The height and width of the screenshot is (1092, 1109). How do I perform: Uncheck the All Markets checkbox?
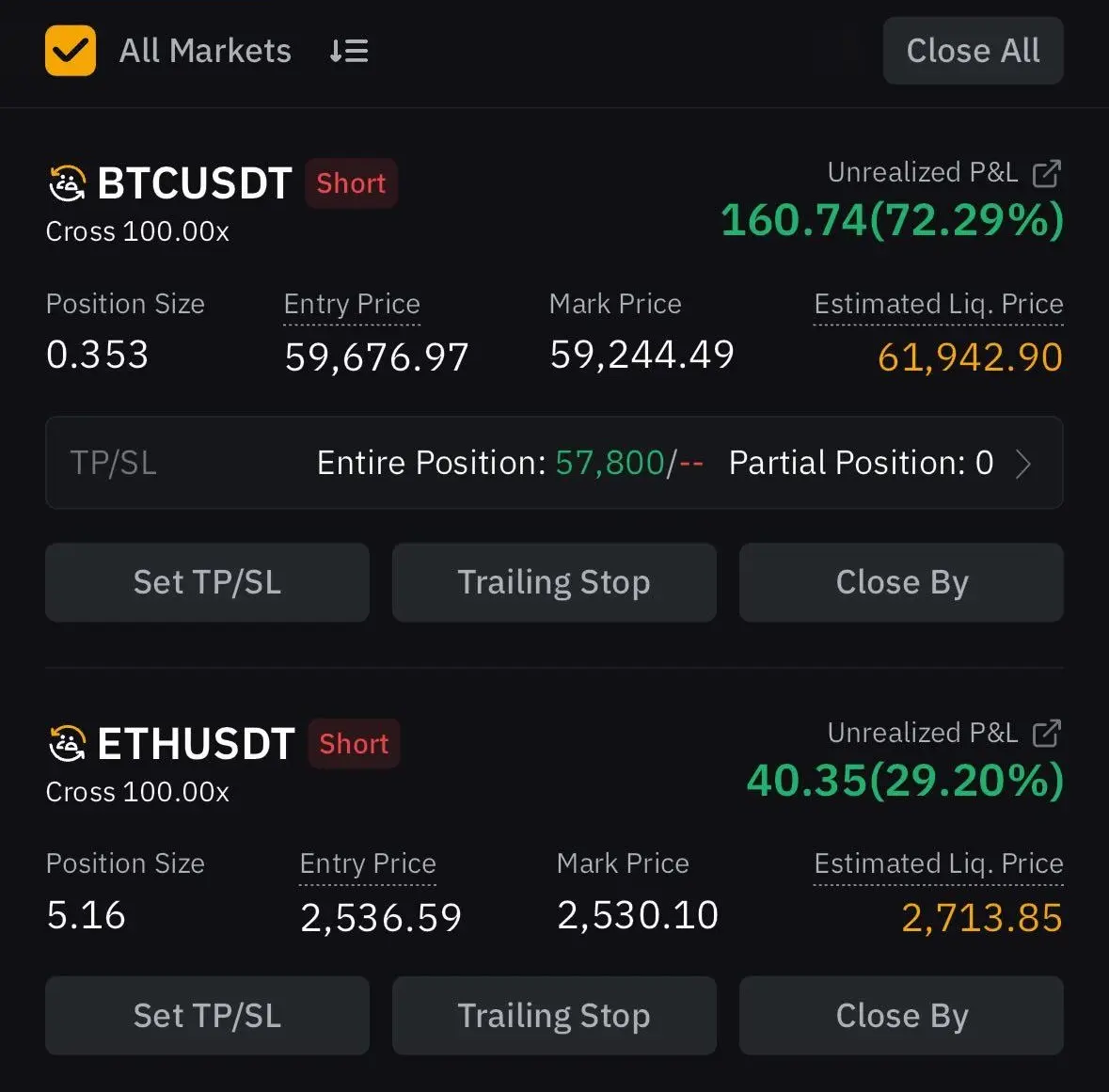(x=70, y=50)
